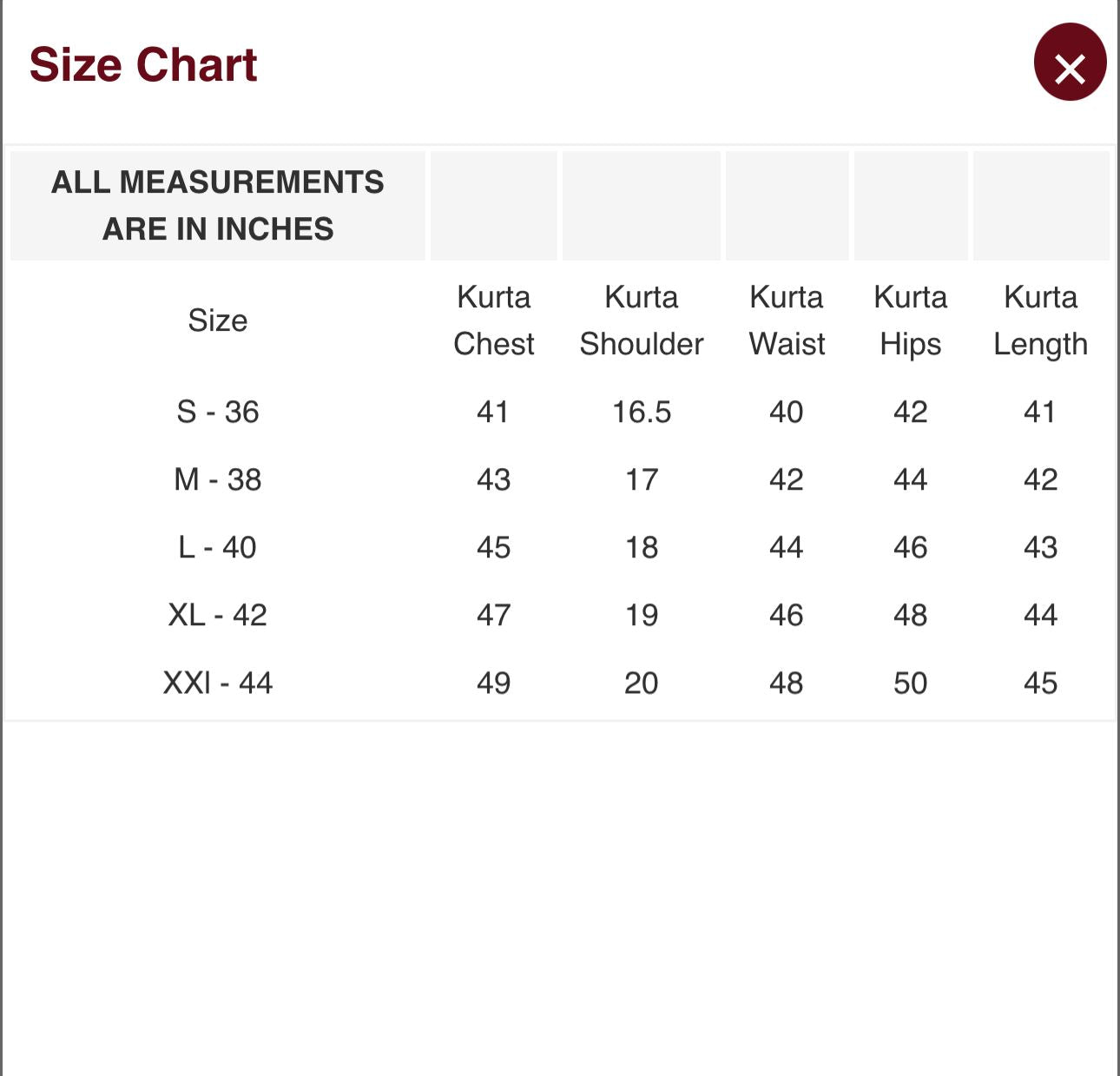Select the XL - 42 size row
This screenshot has width=1120, height=1076.
pos(560,615)
